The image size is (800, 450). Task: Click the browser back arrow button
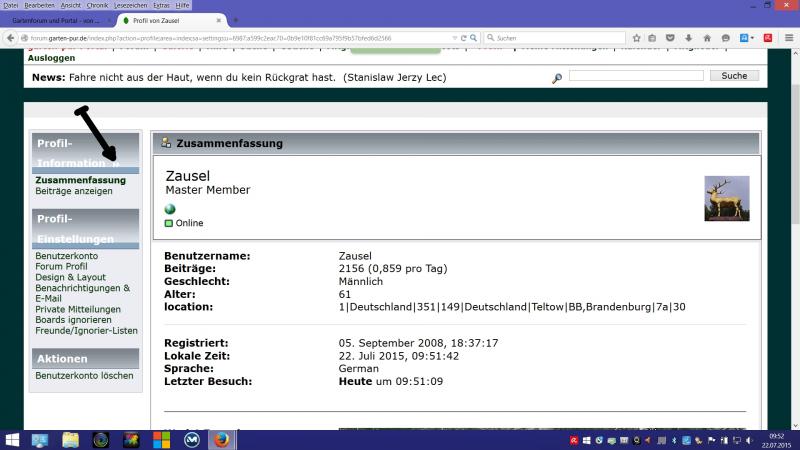coord(11,38)
